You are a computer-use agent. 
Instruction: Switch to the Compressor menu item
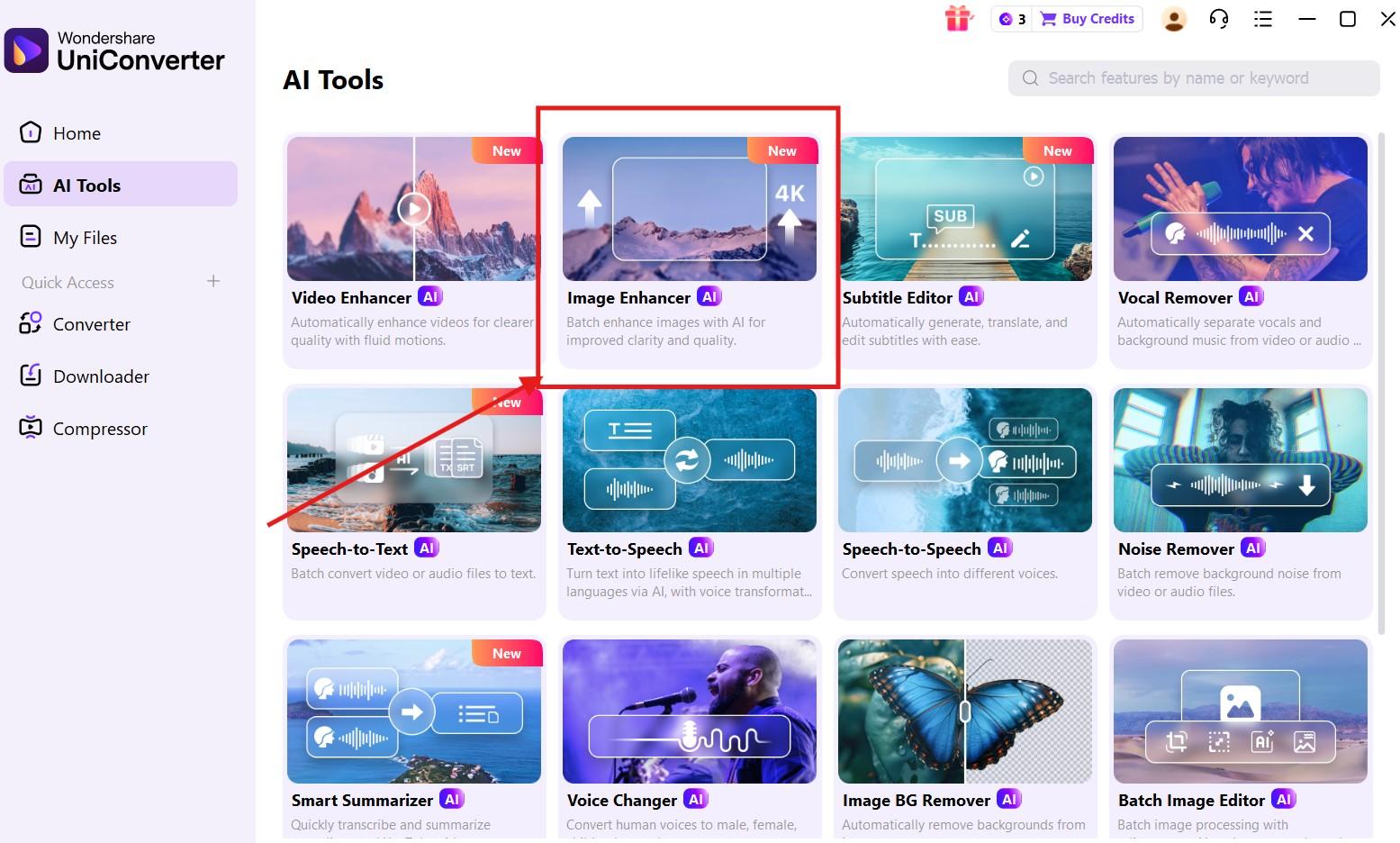click(x=121, y=429)
